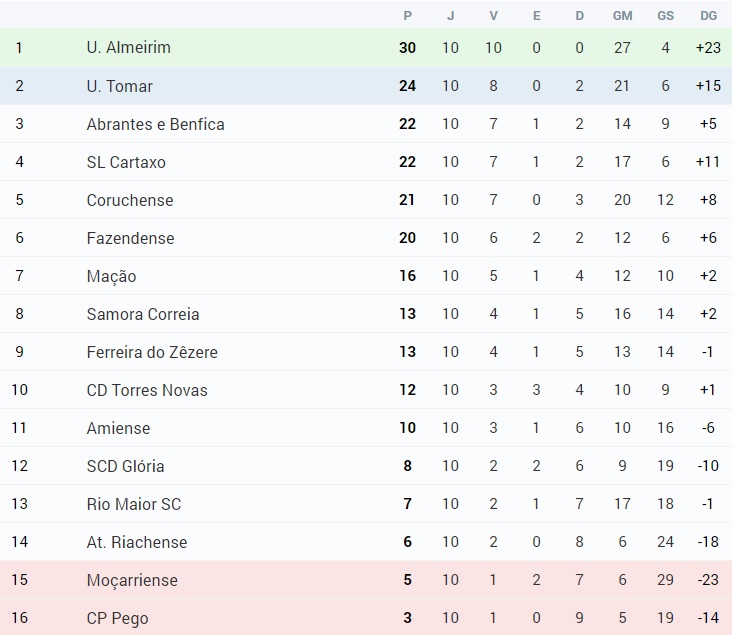Click SL Cartaxo in the standings
This screenshot has width=732, height=635.
(126, 162)
